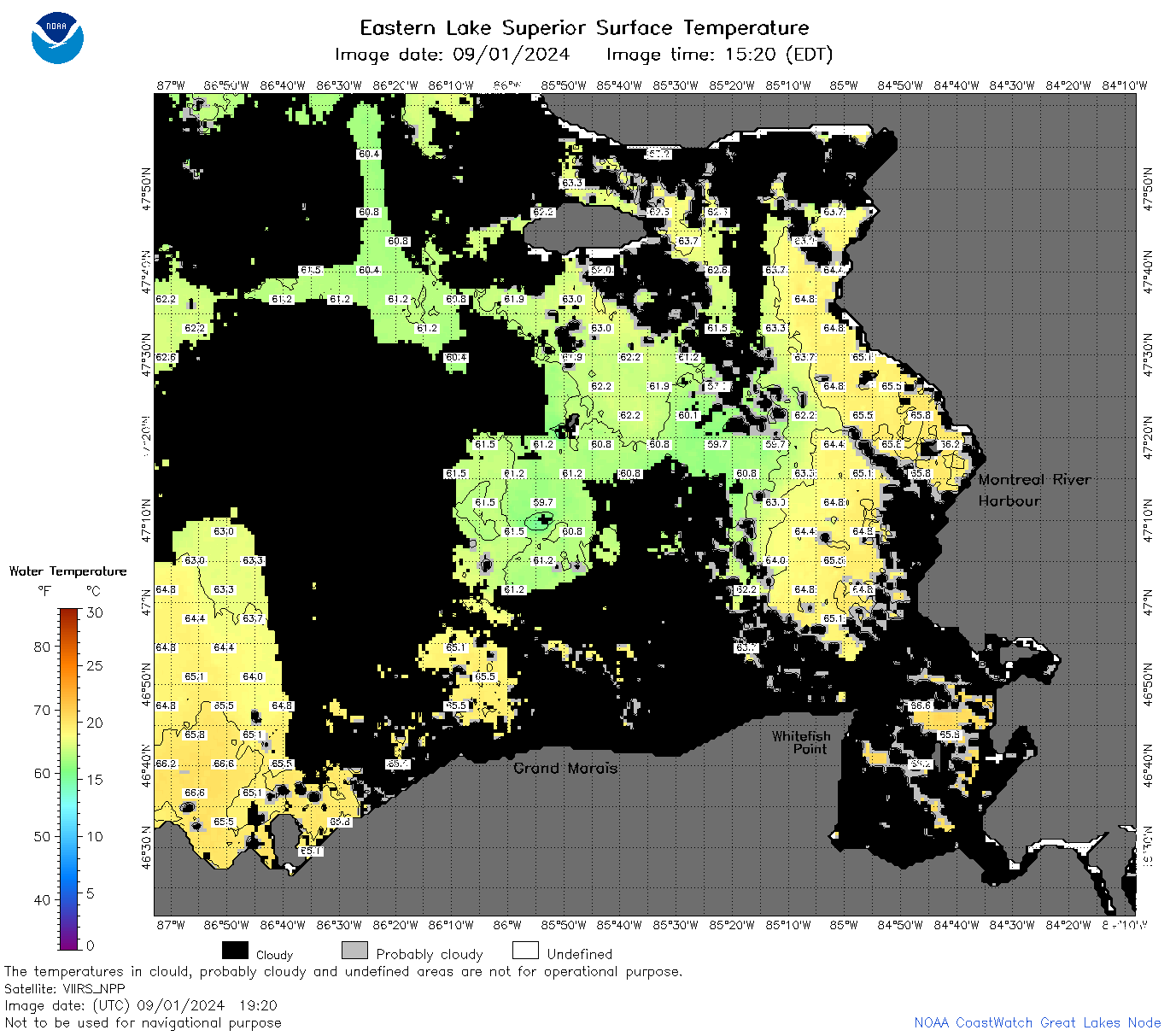Screen dimensions: 1170x1036
Task: Click the water temperature color scale bar
Action: [69, 778]
